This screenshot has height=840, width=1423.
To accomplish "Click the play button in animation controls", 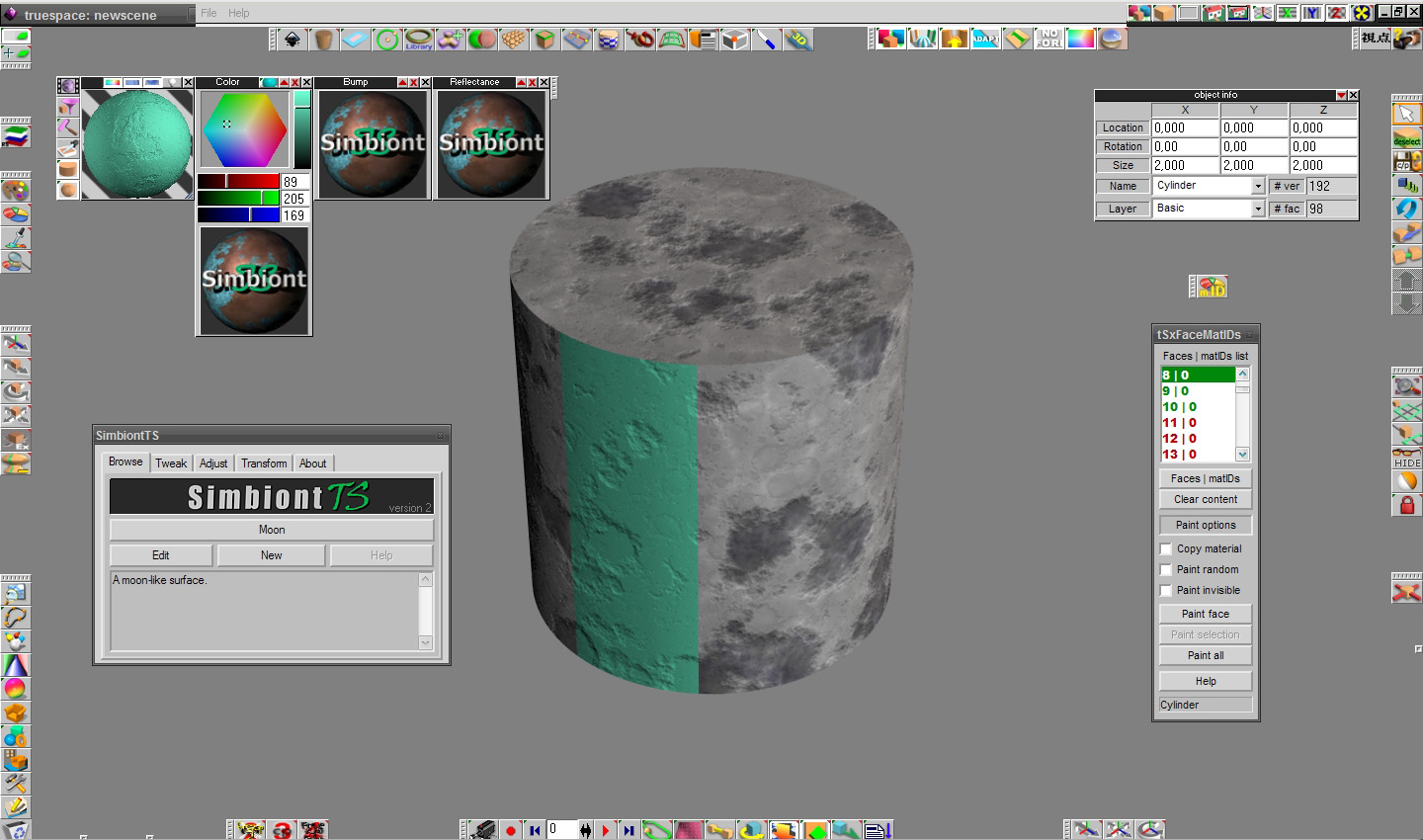I will [x=606, y=830].
